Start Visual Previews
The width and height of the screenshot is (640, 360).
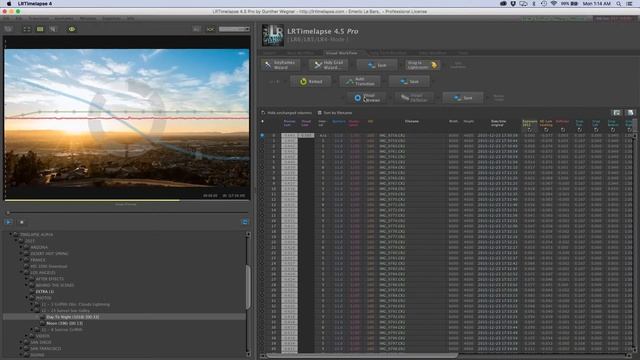pyautogui.click(x=367, y=98)
